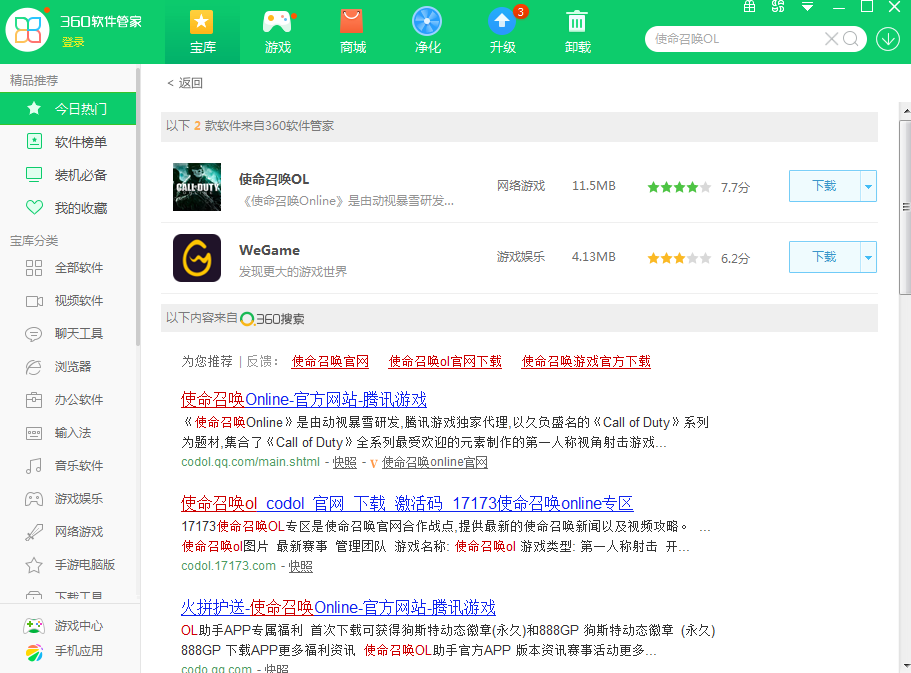Click the 使命召唤ol官网下载 suggestion link
Screen dimensions: 911x673
445,361
